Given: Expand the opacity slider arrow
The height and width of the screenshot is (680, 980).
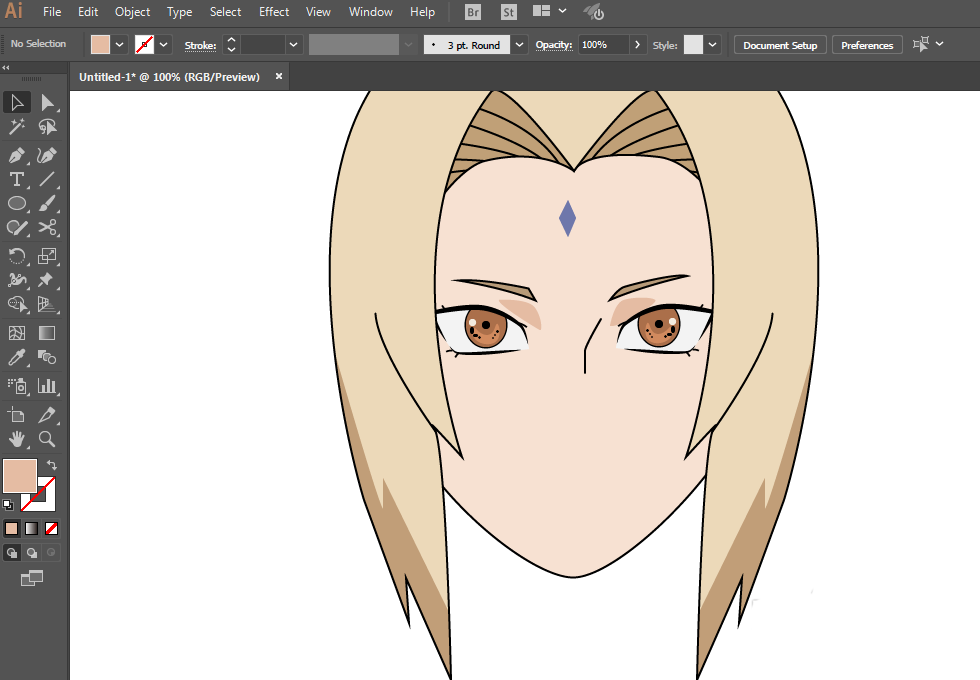Looking at the screenshot, I should click(x=638, y=45).
